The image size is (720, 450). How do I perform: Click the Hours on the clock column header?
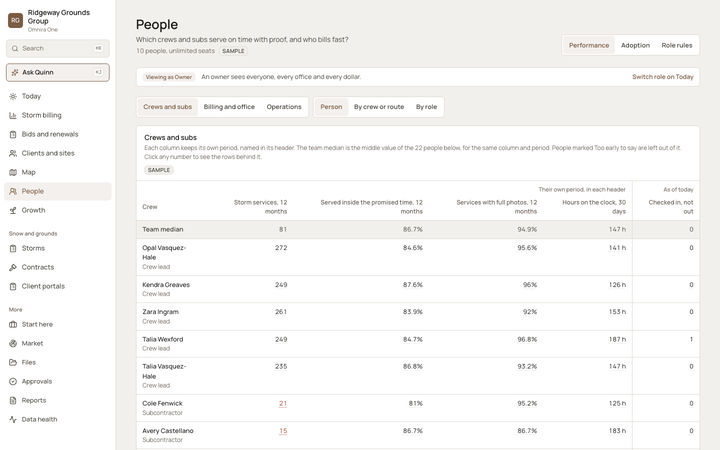tap(594, 207)
